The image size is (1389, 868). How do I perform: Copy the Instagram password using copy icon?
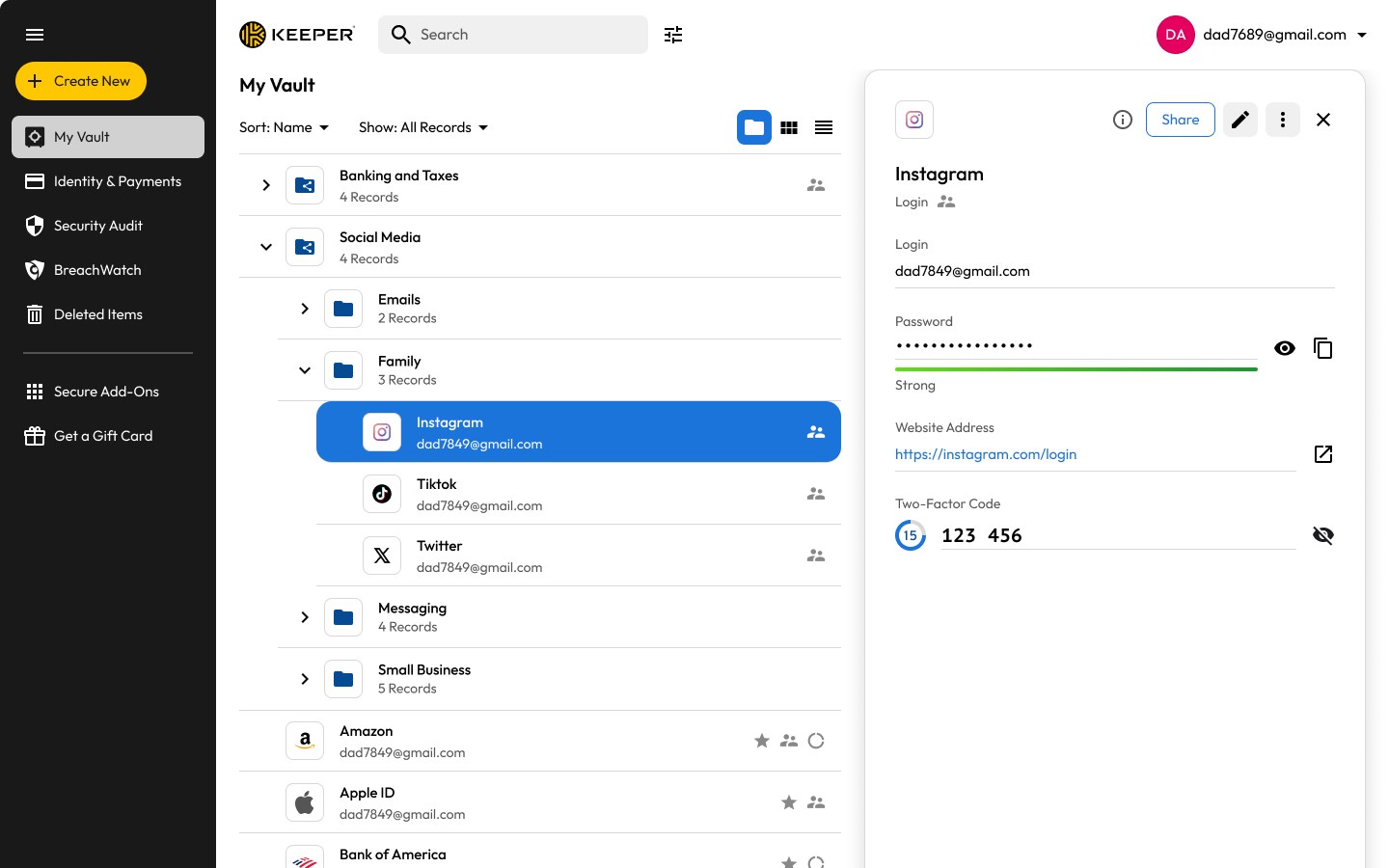coord(1322,348)
